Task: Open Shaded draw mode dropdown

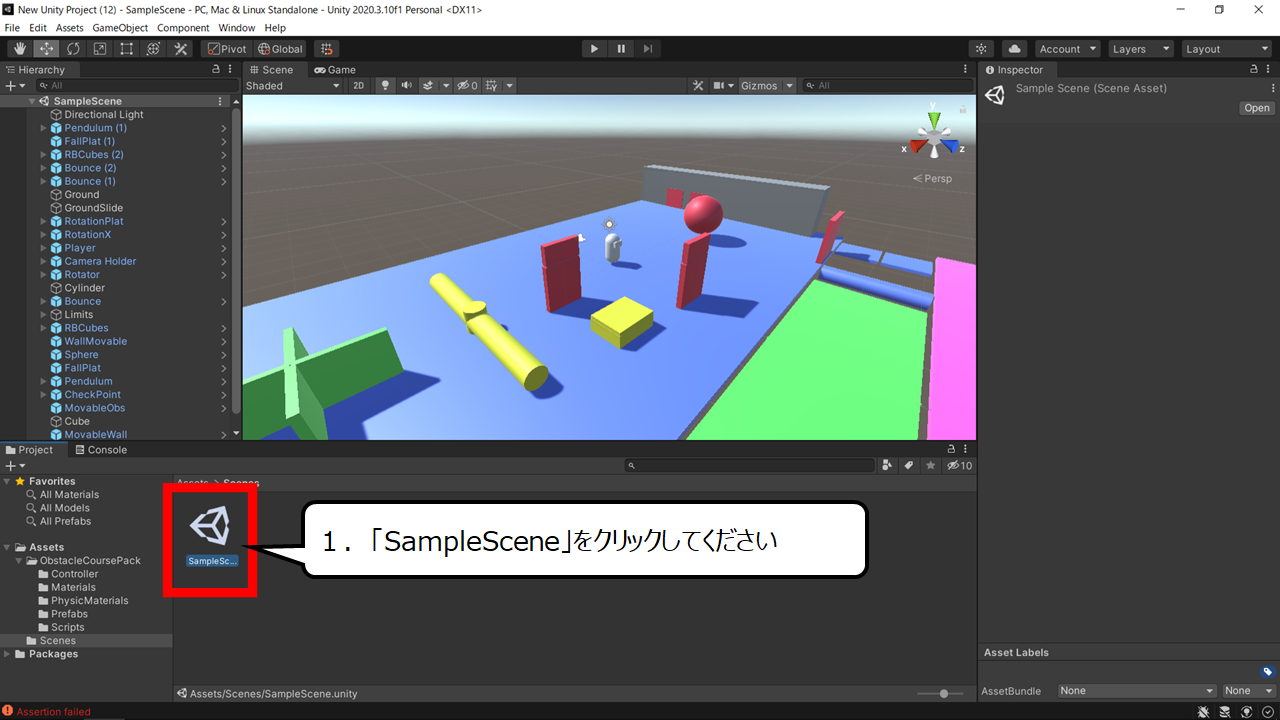Action: (x=293, y=86)
